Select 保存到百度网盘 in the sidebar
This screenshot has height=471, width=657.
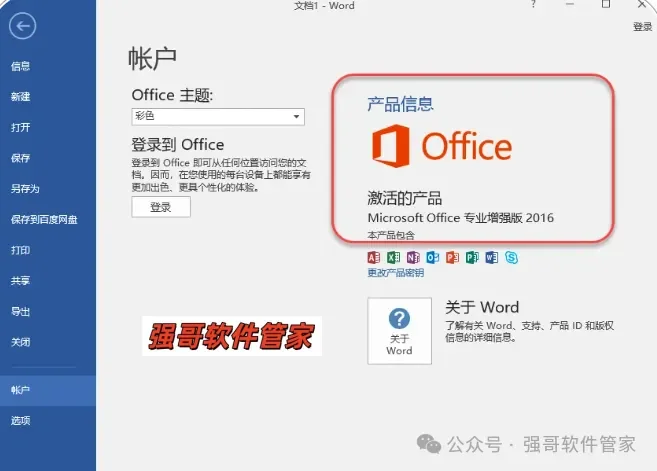[x=44, y=220]
